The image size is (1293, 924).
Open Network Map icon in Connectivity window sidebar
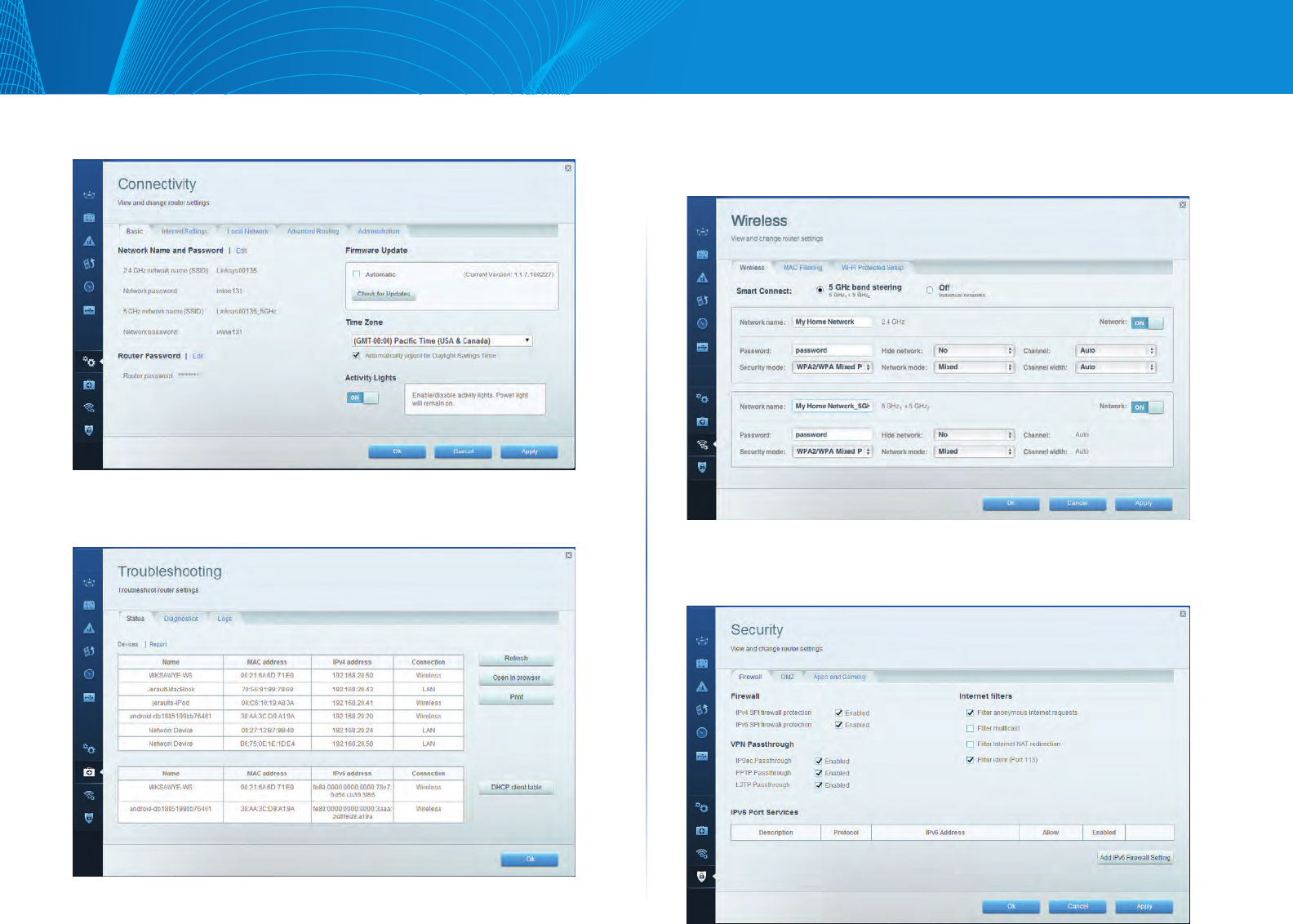89,195
